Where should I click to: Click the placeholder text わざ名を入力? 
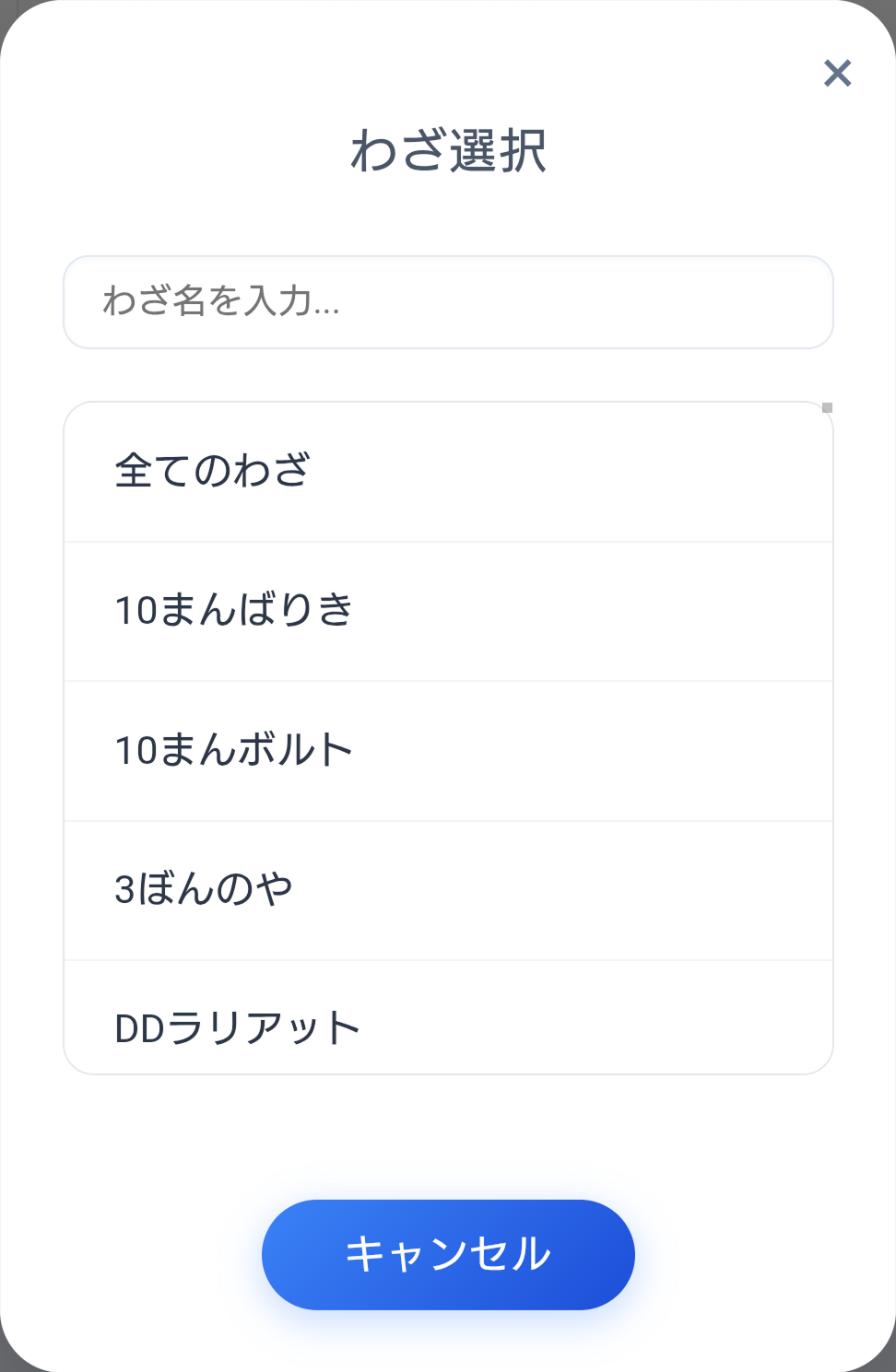(221, 302)
